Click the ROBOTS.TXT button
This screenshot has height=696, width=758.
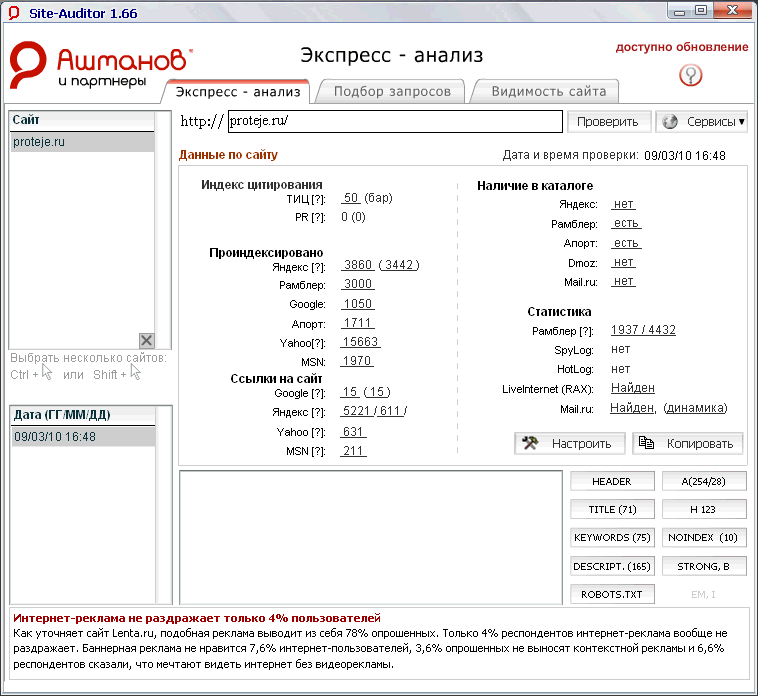[x=612, y=594]
